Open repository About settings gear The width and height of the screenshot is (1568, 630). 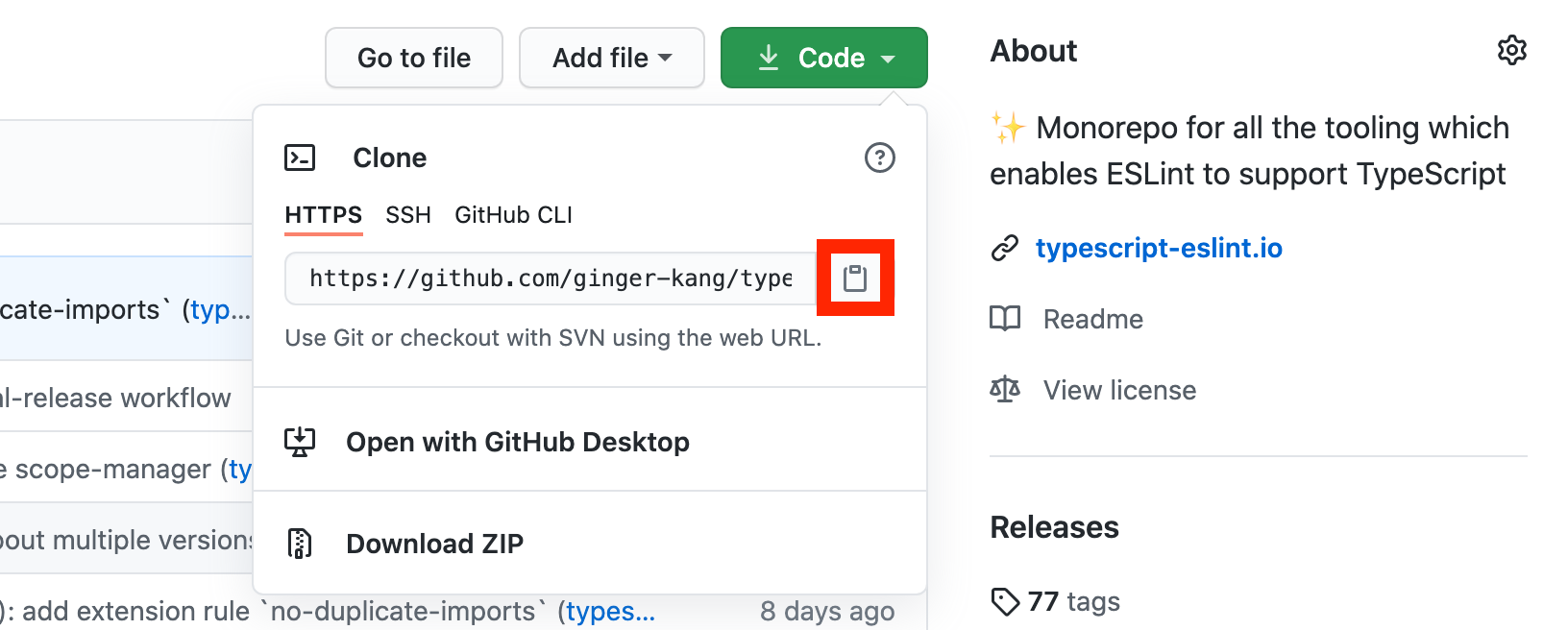[x=1512, y=50]
